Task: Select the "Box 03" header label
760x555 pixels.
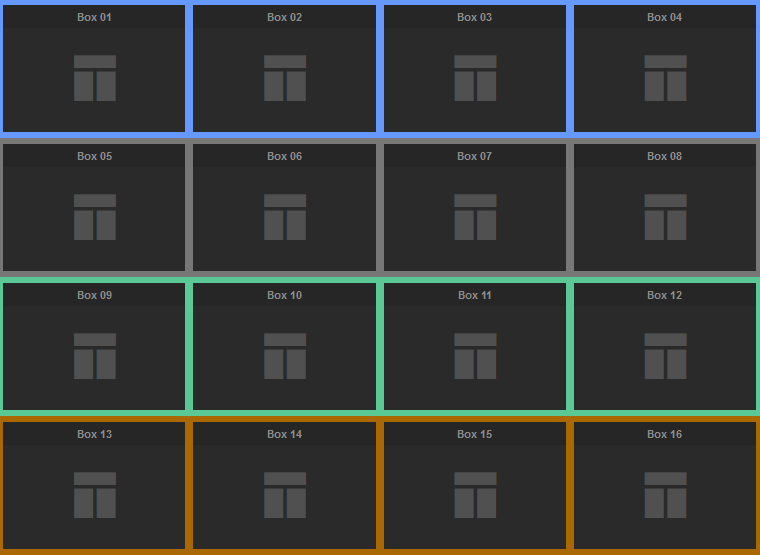Action: pyautogui.click(x=475, y=17)
